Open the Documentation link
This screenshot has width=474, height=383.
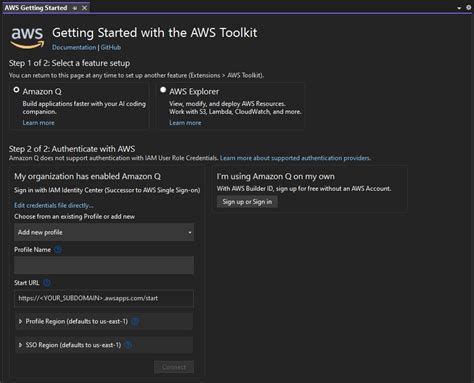coord(74,47)
